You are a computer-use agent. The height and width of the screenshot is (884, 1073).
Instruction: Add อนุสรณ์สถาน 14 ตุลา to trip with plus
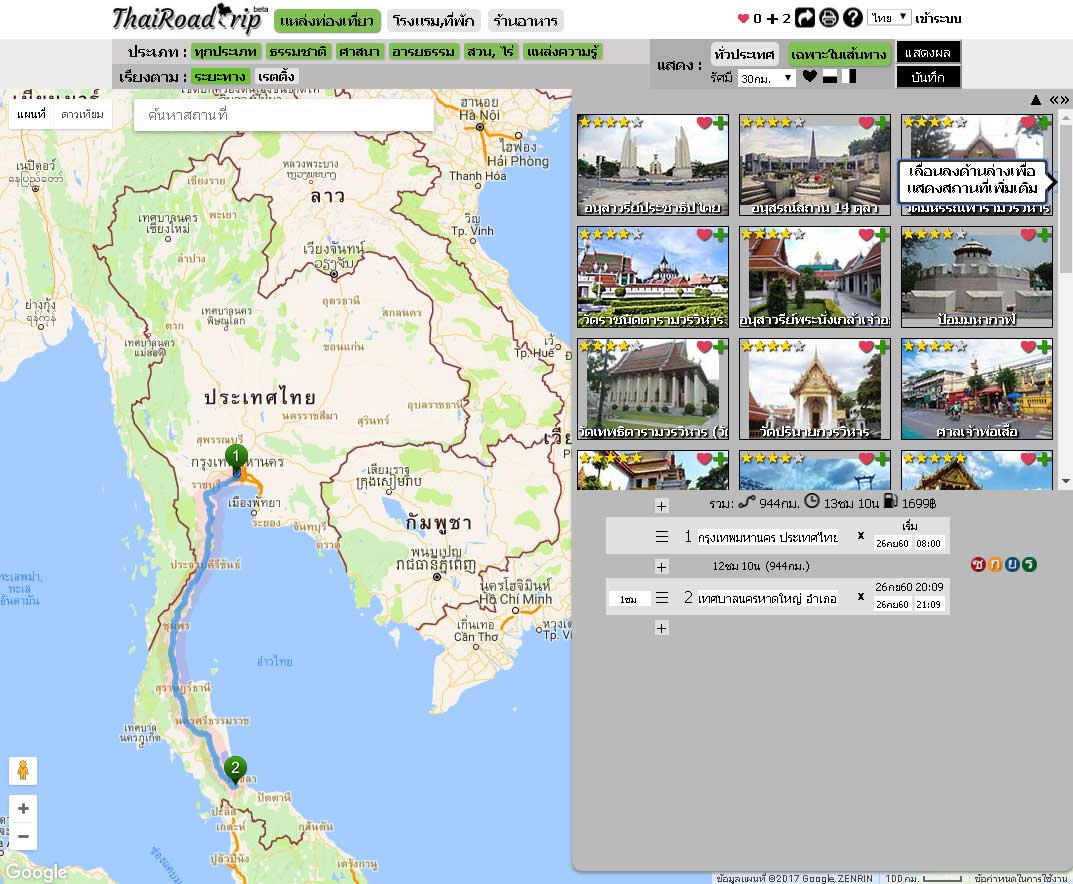[882, 122]
